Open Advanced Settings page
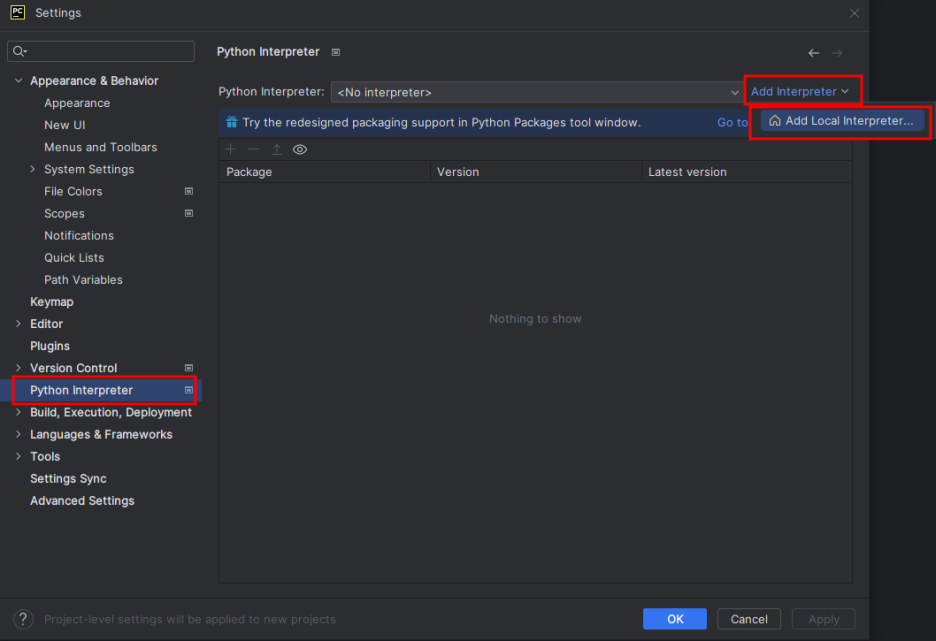The height and width of the screenshot is (641, 936). point(82,500)
